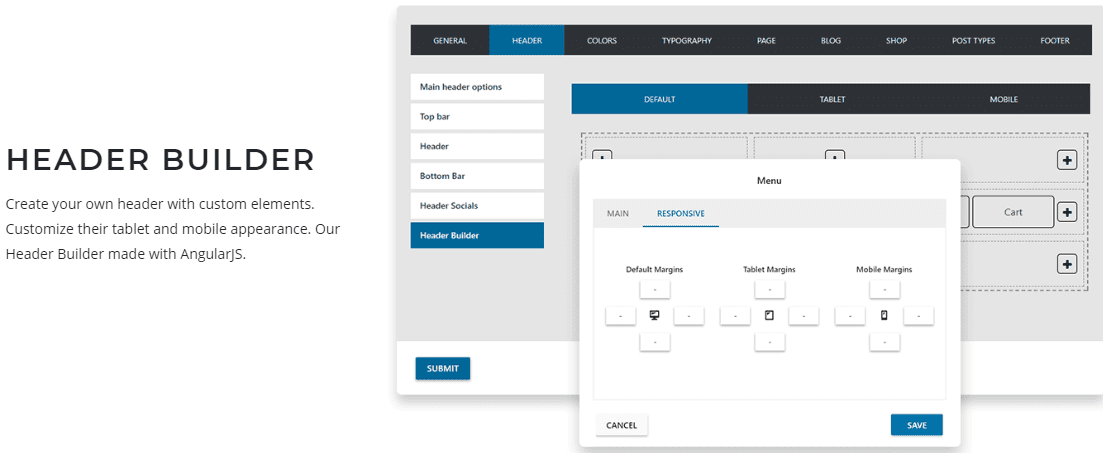Image resolution: width=1103 pixels, height=453 pixels.
Task: Click the Mobile Margins top input field
Action: [884, 289]
